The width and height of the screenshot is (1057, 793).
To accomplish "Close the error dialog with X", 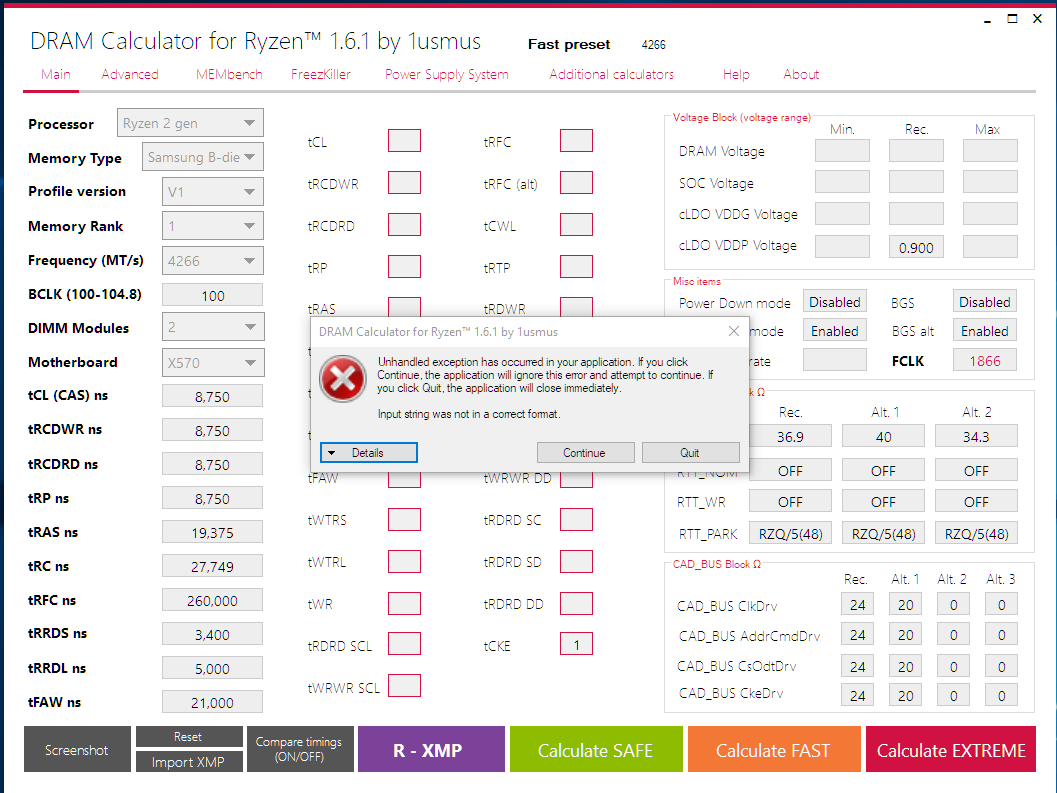I will pyautogui.click(x=734, y=331).
